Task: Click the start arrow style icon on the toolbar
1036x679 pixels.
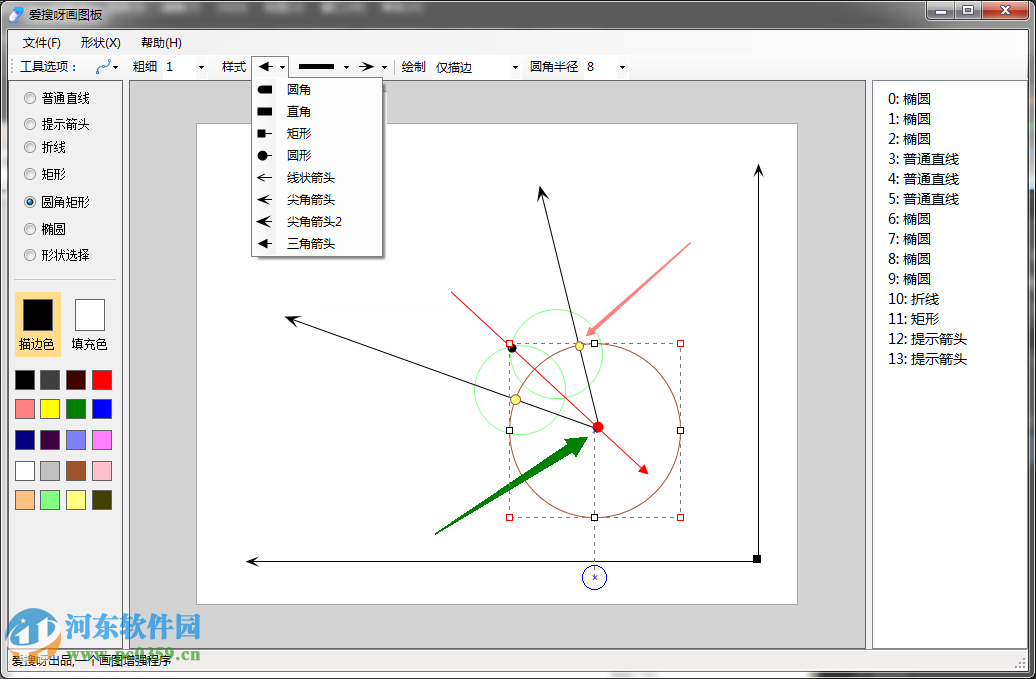Action: click(x=266, y=67)
